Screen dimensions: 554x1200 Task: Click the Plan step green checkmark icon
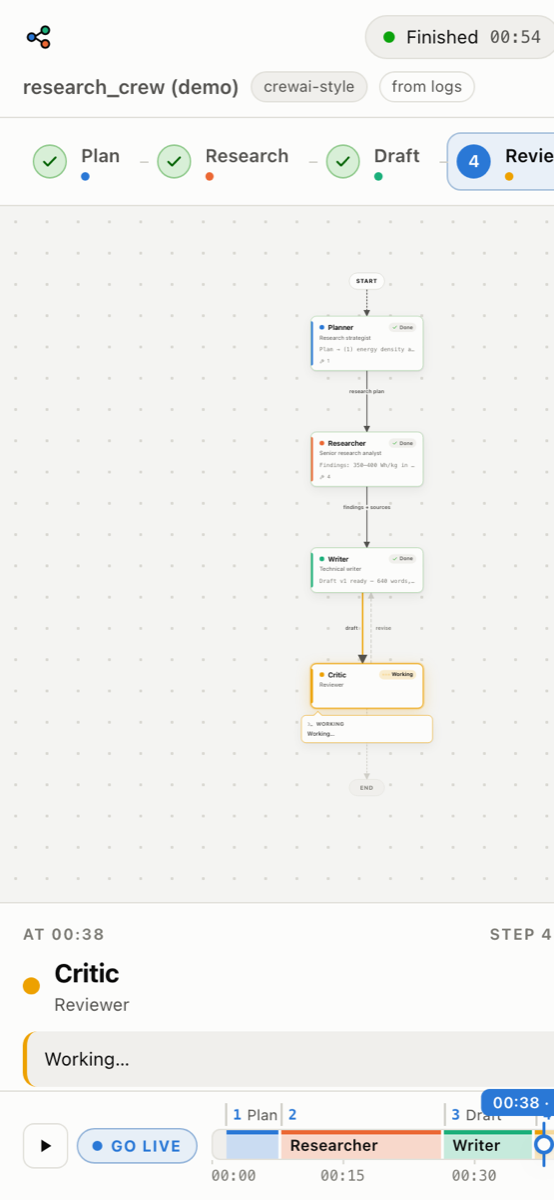50,160
